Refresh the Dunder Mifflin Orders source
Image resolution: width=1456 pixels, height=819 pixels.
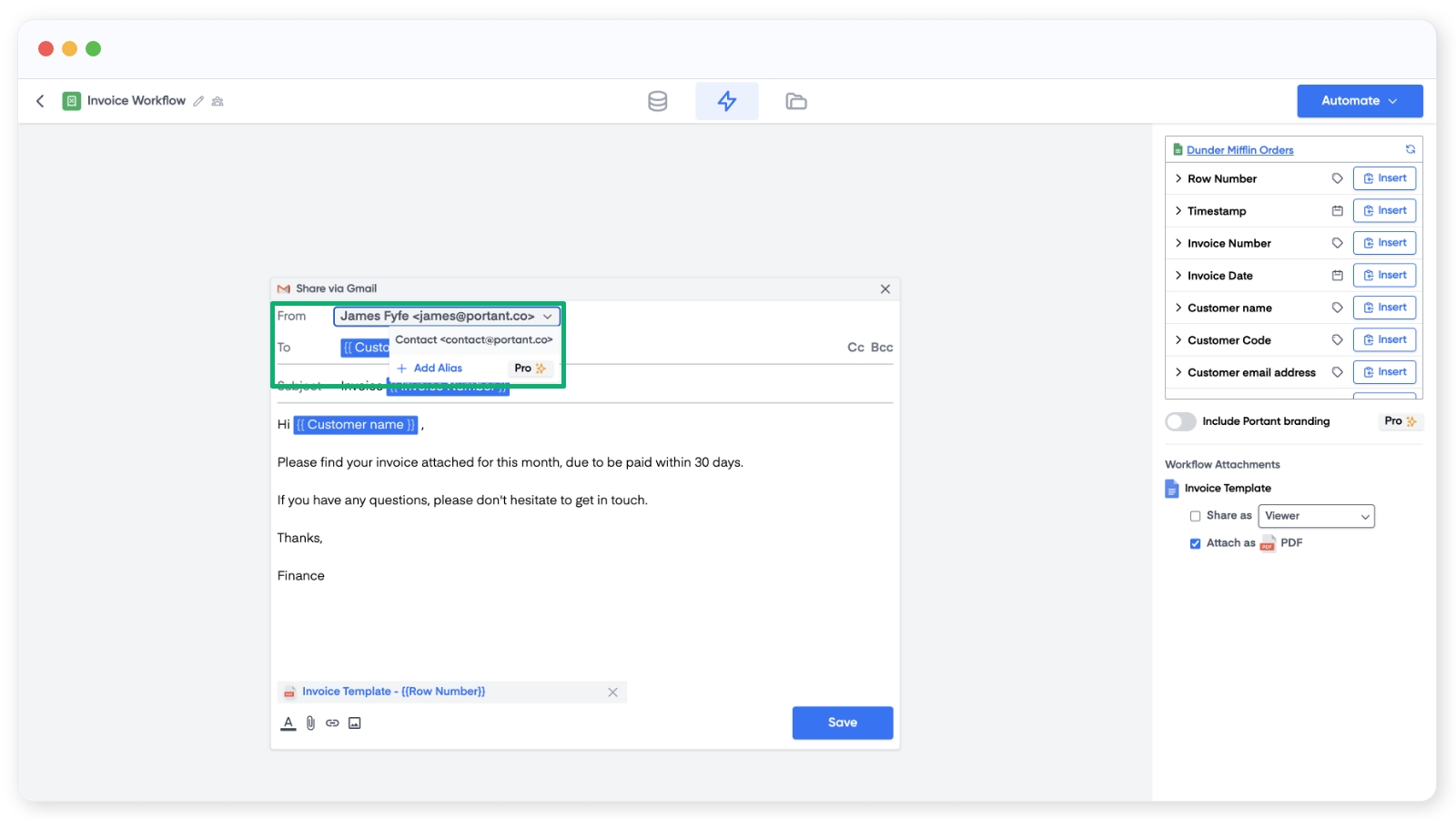1410,149
